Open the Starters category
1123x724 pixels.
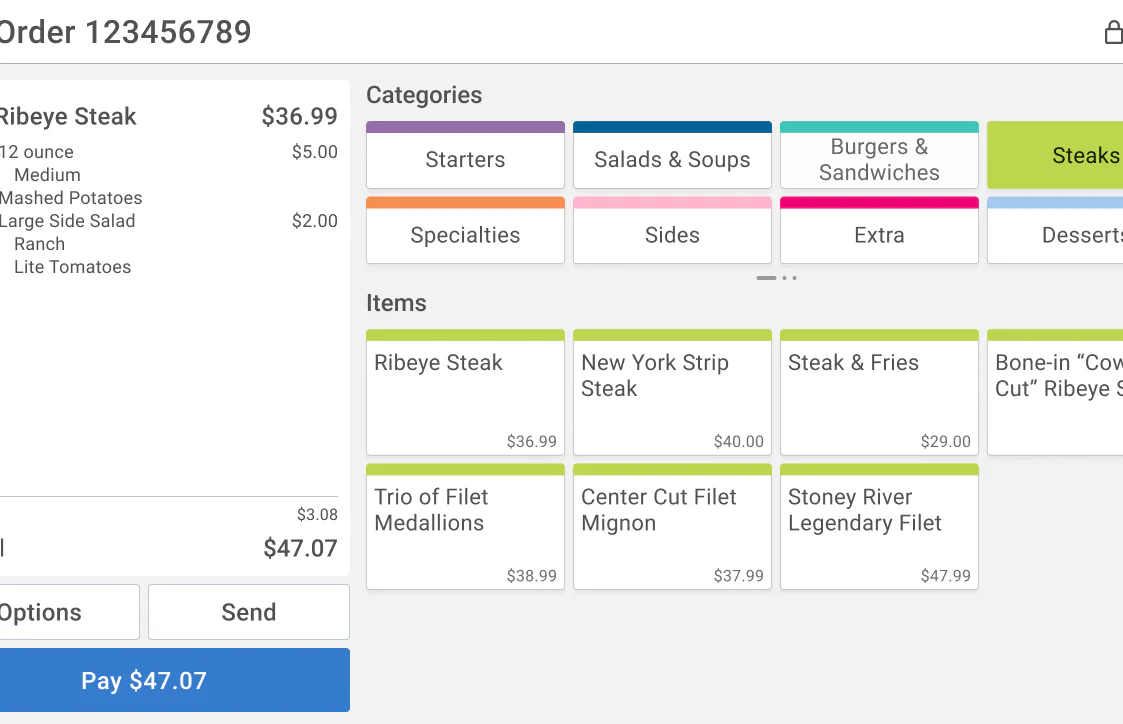tap(466, 155)
